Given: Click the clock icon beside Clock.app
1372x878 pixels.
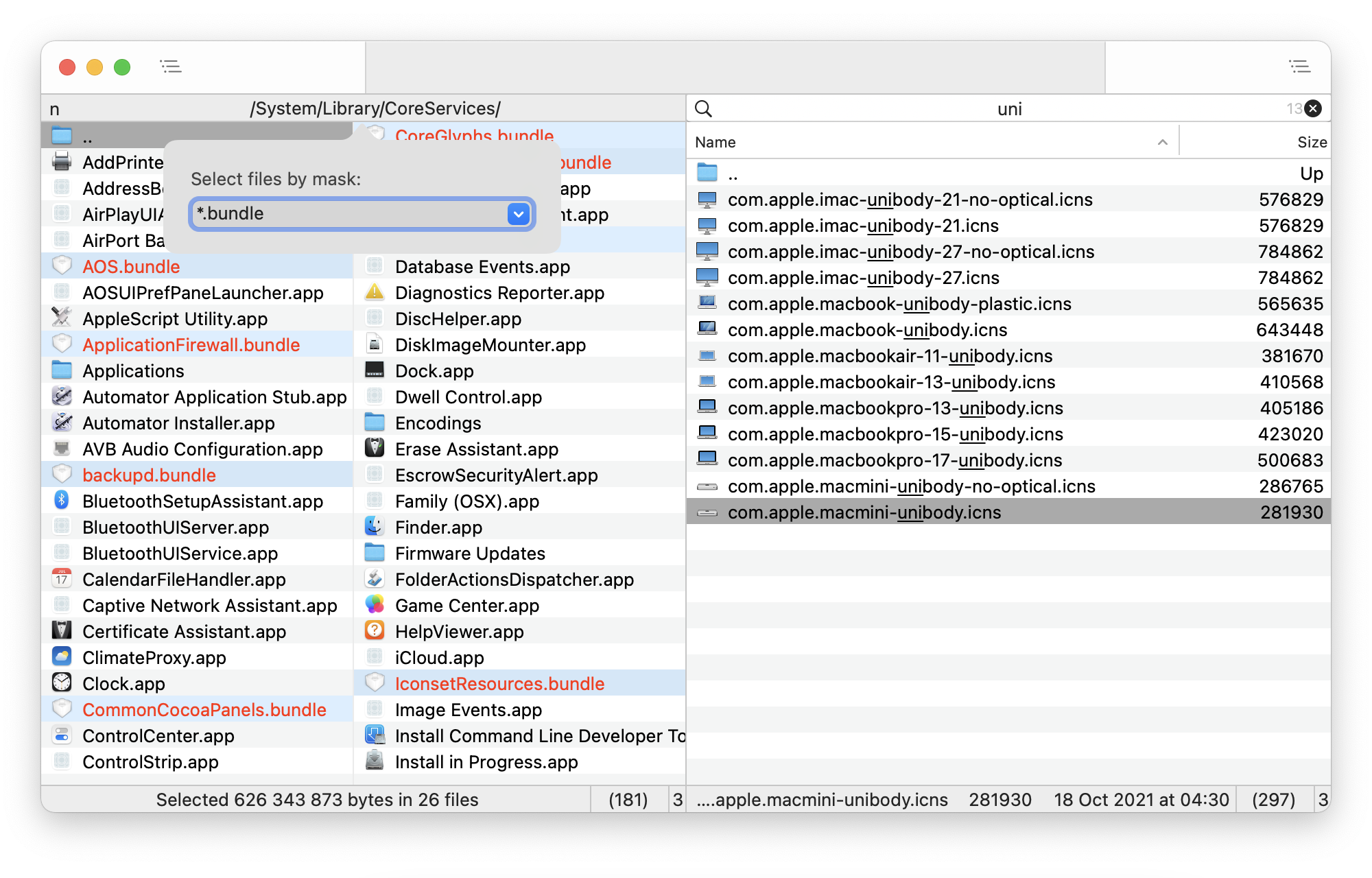Looking at the screenshot, I should click(x=61, y=683).
